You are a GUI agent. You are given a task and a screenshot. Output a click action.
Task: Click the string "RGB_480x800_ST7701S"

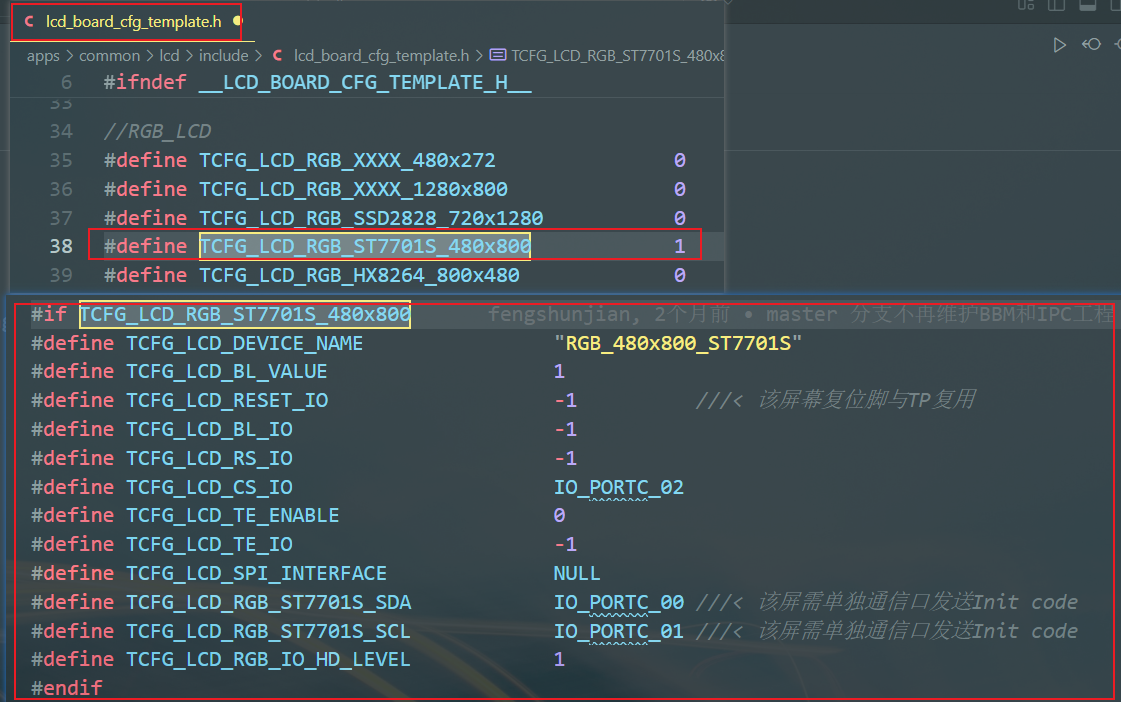[x=678, y=343]
